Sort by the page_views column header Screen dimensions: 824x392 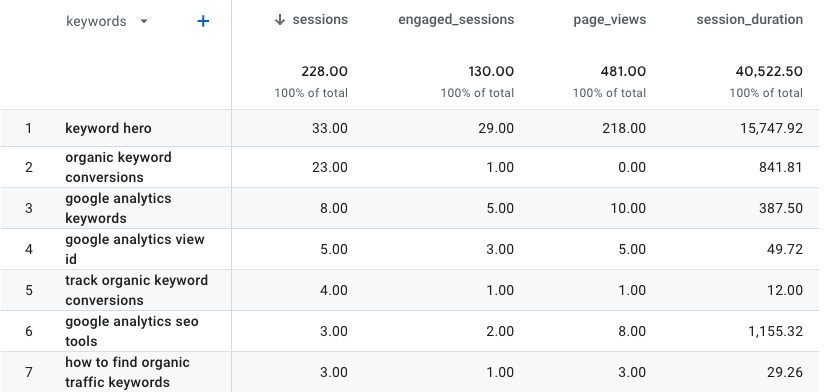[610, 19]
